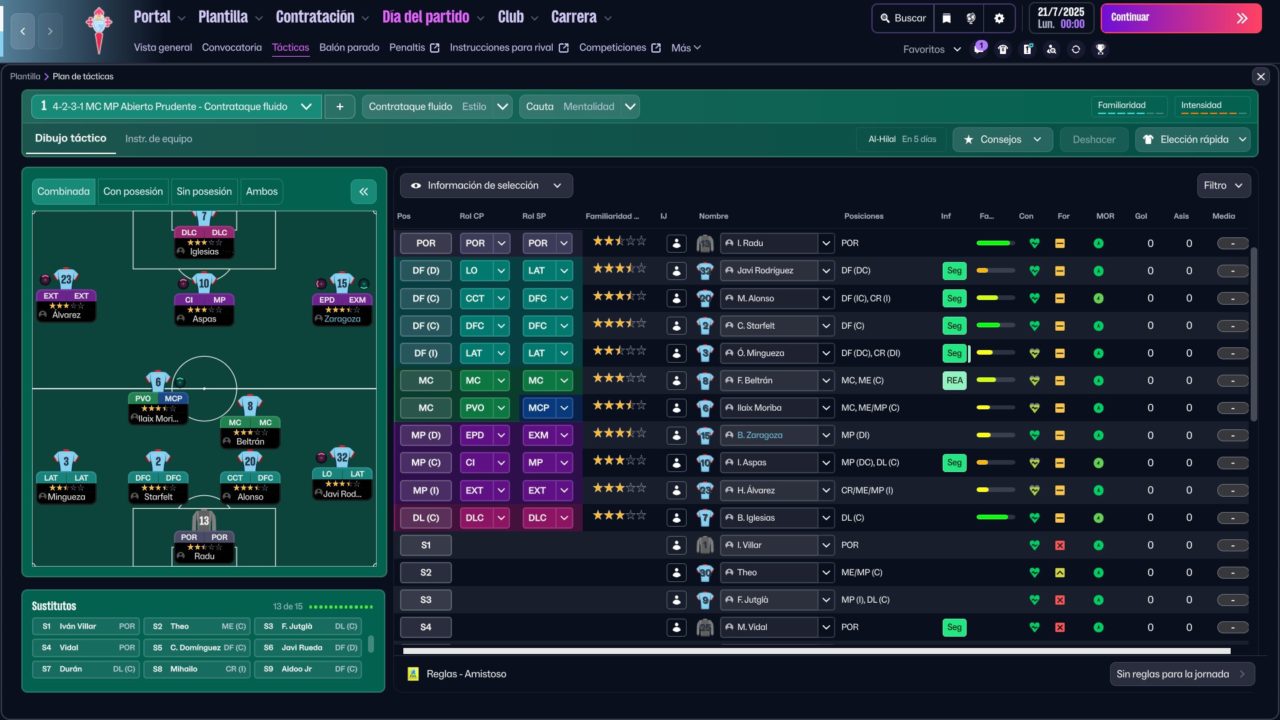The width and height of the screenshot is (1280, 720).
Task: Click the globe icon in top bar
Action: tap(972, 18)
